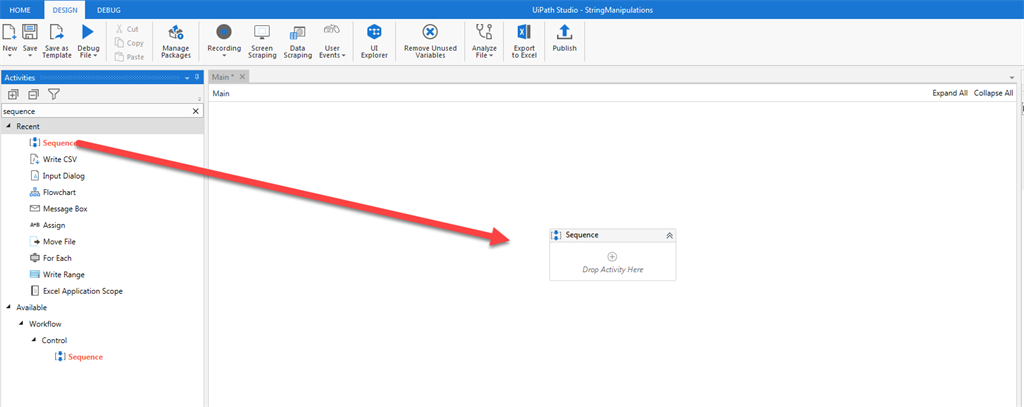This screenshot has height=407, width=1024.
Task: Click Export to Excel icon
Action: (524, 32)
